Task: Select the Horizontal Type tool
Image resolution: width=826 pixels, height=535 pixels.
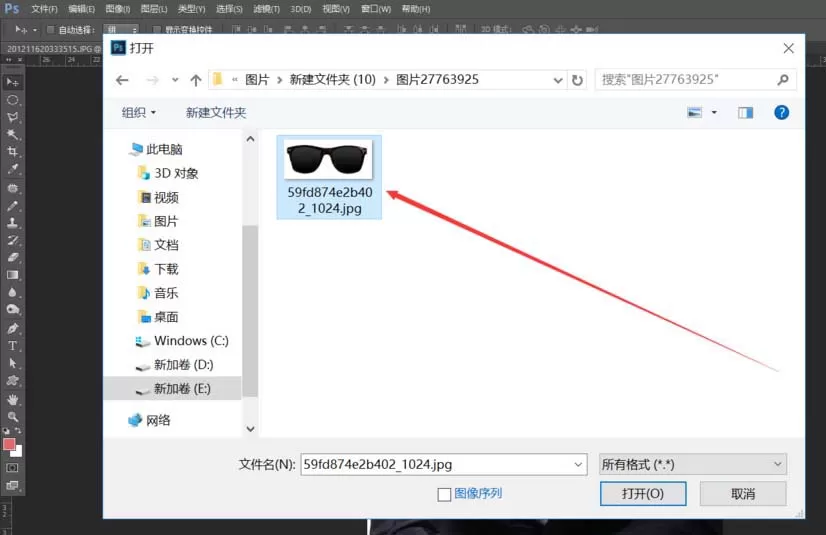Action: coord(12,346)
